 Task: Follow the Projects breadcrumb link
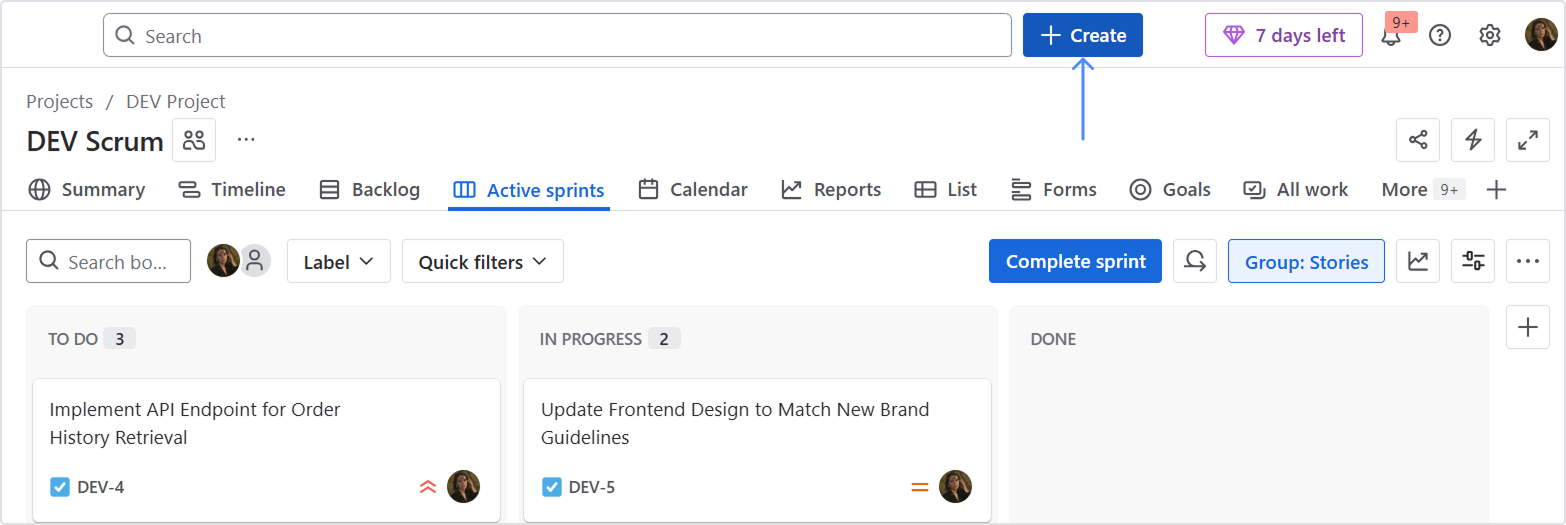coord(59,101)
